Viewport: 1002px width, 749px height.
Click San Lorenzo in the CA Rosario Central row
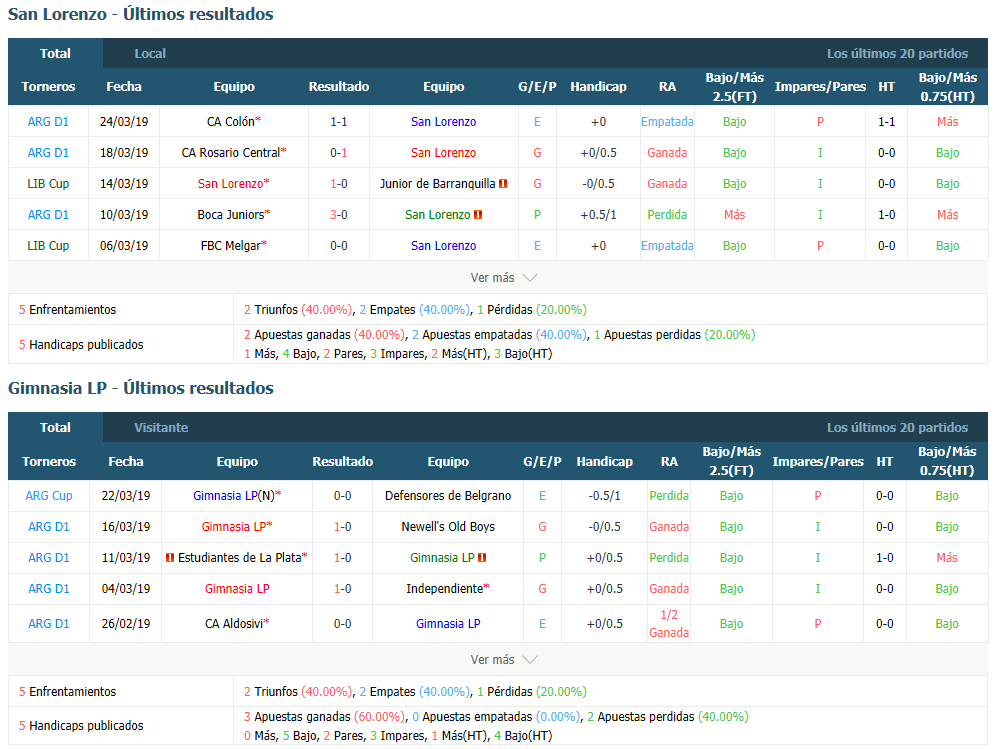click(x=443, y=153)
